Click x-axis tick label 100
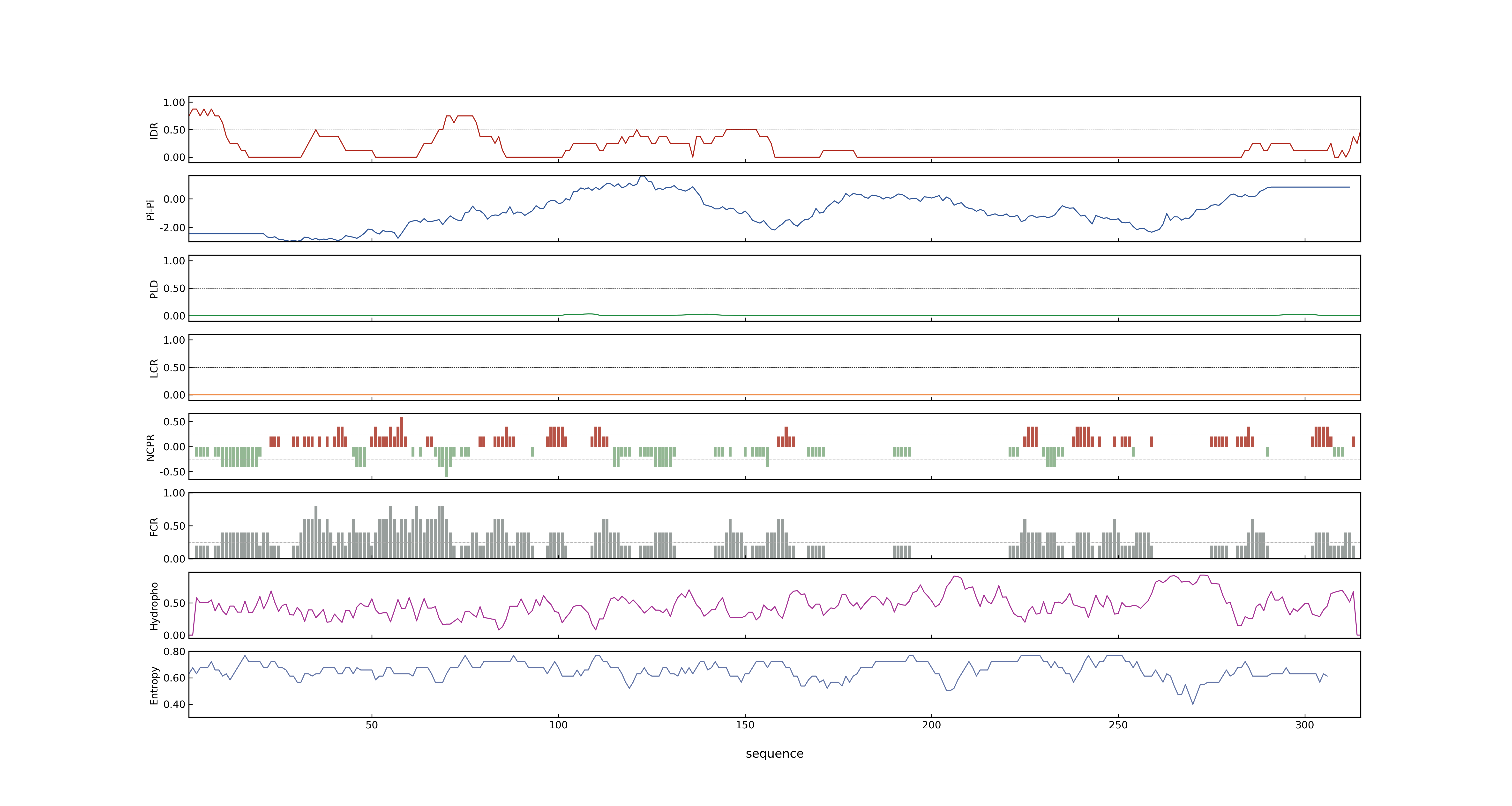Image resolution: width=1512 pixels, height=806 pixels. click(x=558, y=725)
